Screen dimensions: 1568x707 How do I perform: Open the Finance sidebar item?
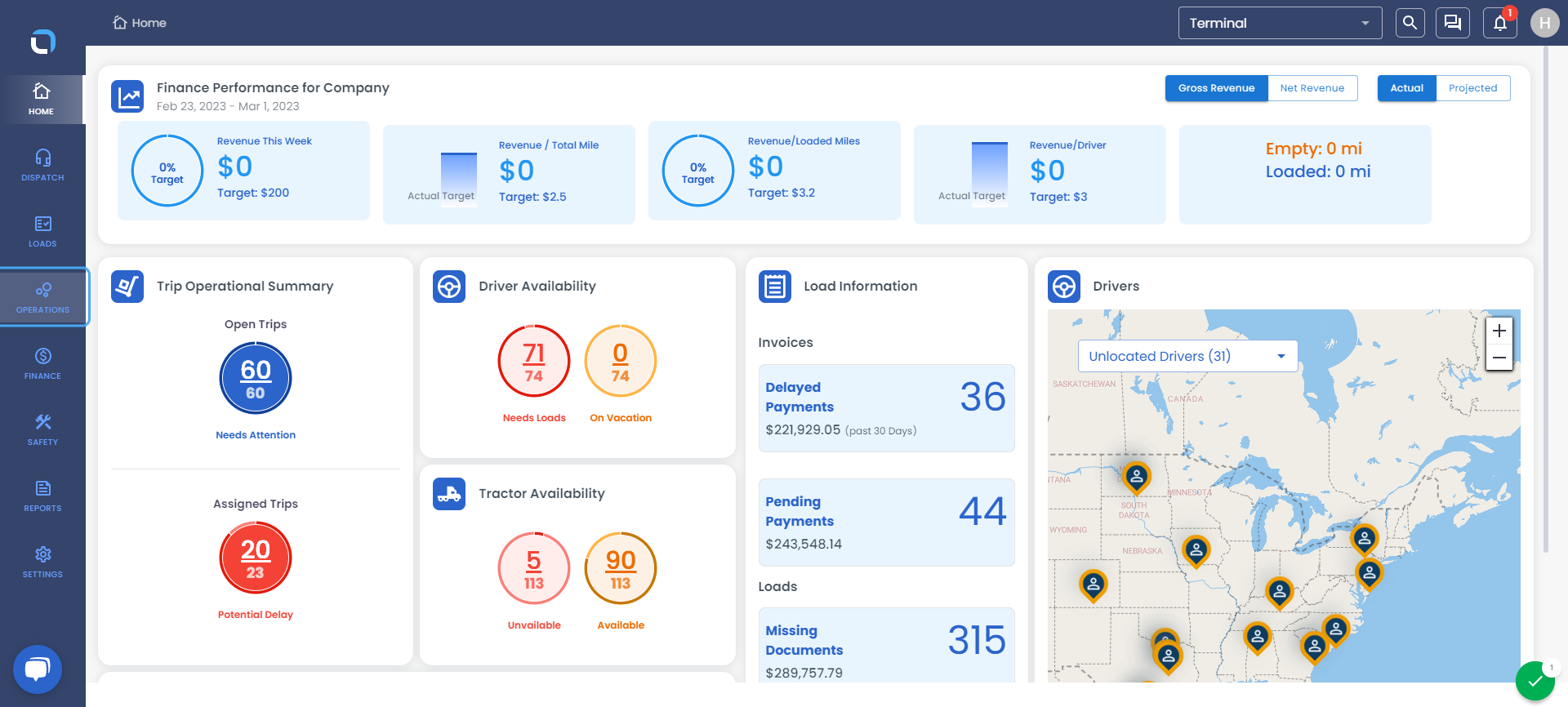coord(42,363)
